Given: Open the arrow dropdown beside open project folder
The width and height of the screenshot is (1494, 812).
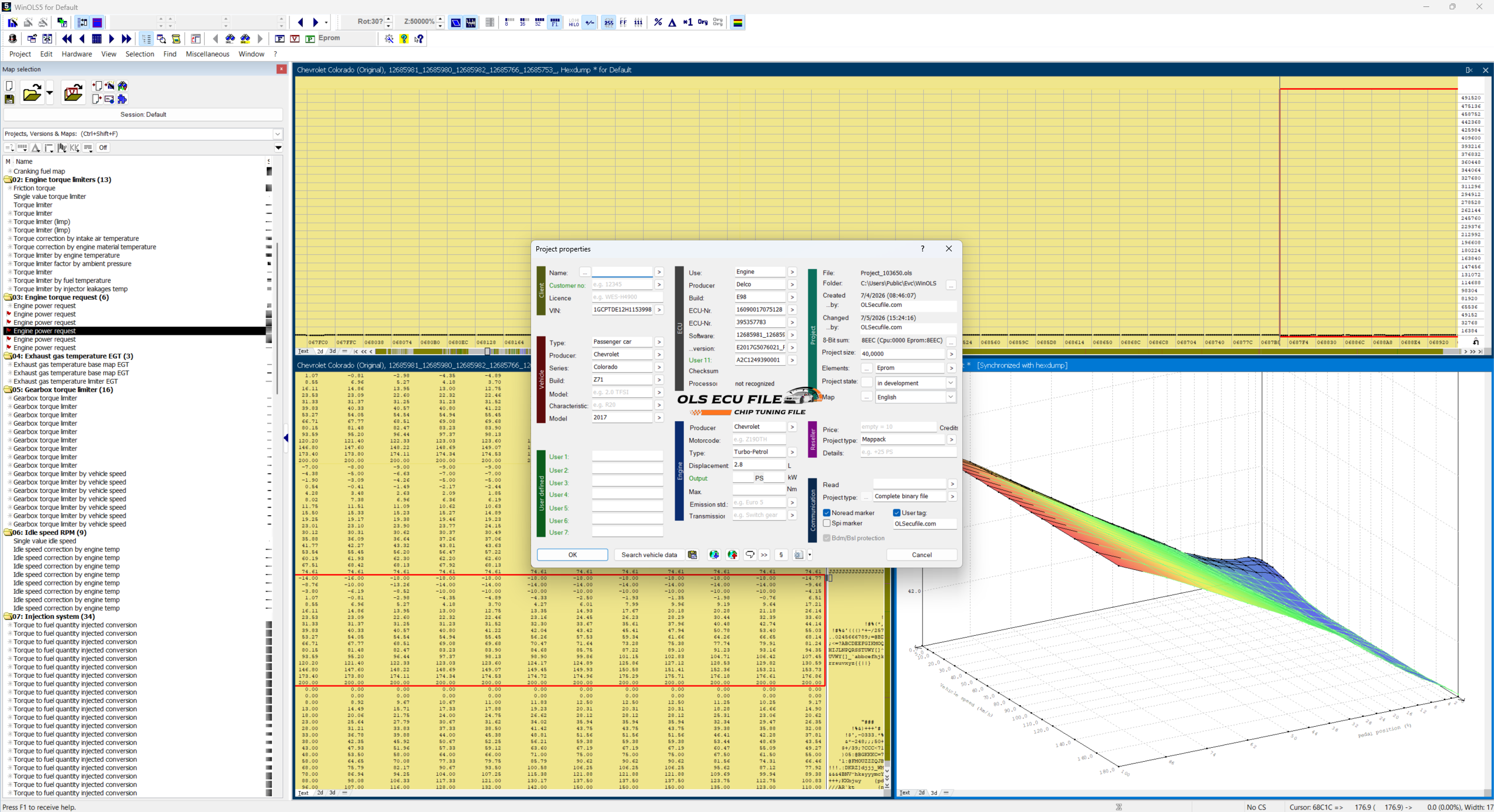Looking at the screenshot, I should coord(50,92).
